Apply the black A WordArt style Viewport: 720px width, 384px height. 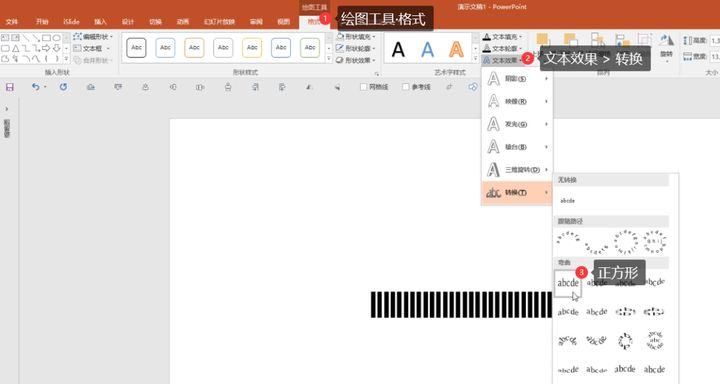[x=398, y=49]
